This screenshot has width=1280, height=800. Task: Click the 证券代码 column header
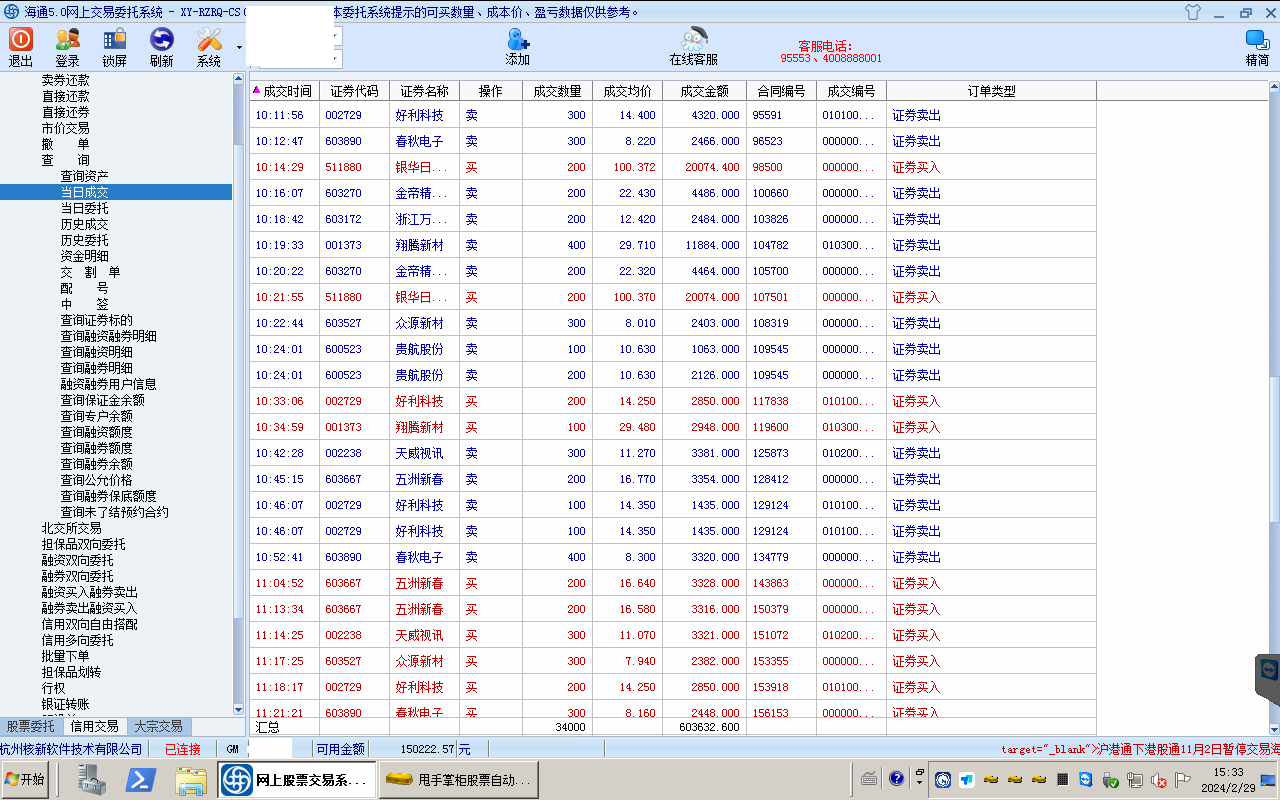[354, 91]
